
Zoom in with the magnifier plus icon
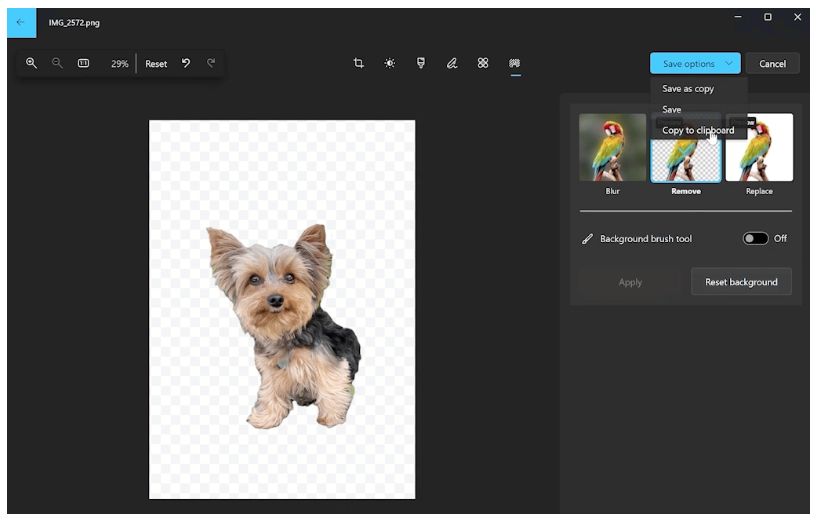click(x=31, y=63)
